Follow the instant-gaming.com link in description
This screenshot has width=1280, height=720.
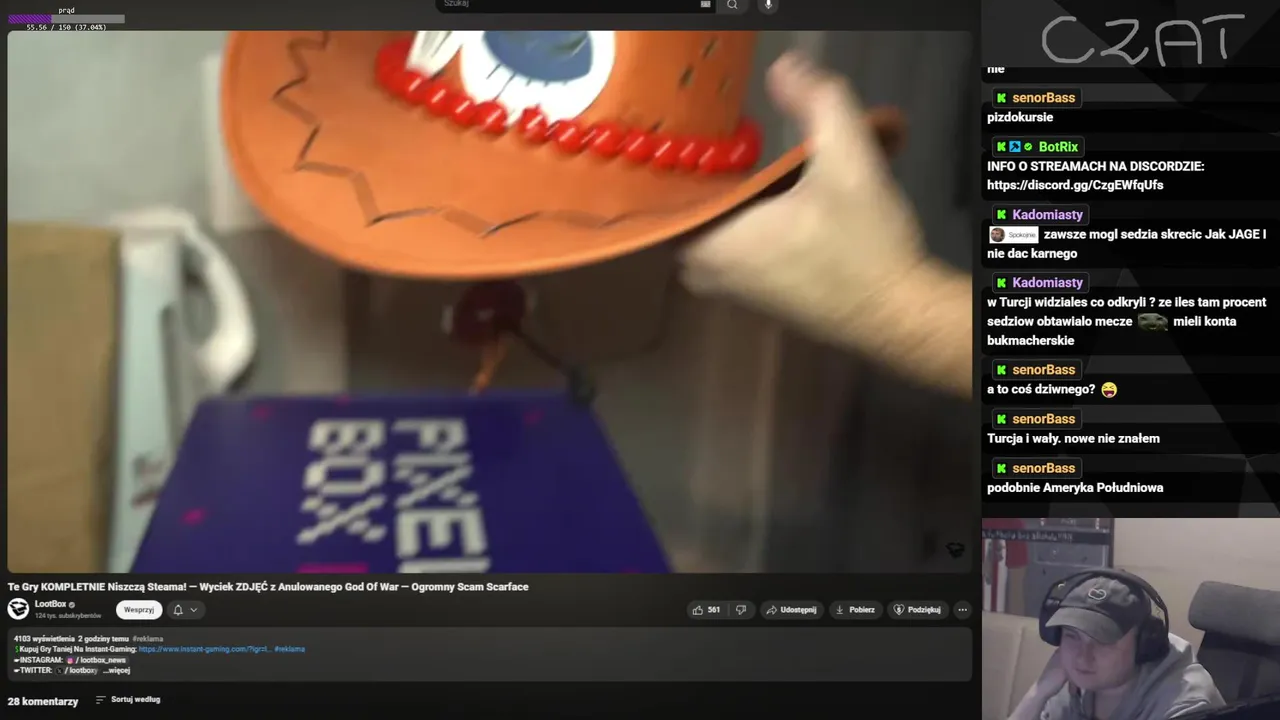click(x=205, y=649)
